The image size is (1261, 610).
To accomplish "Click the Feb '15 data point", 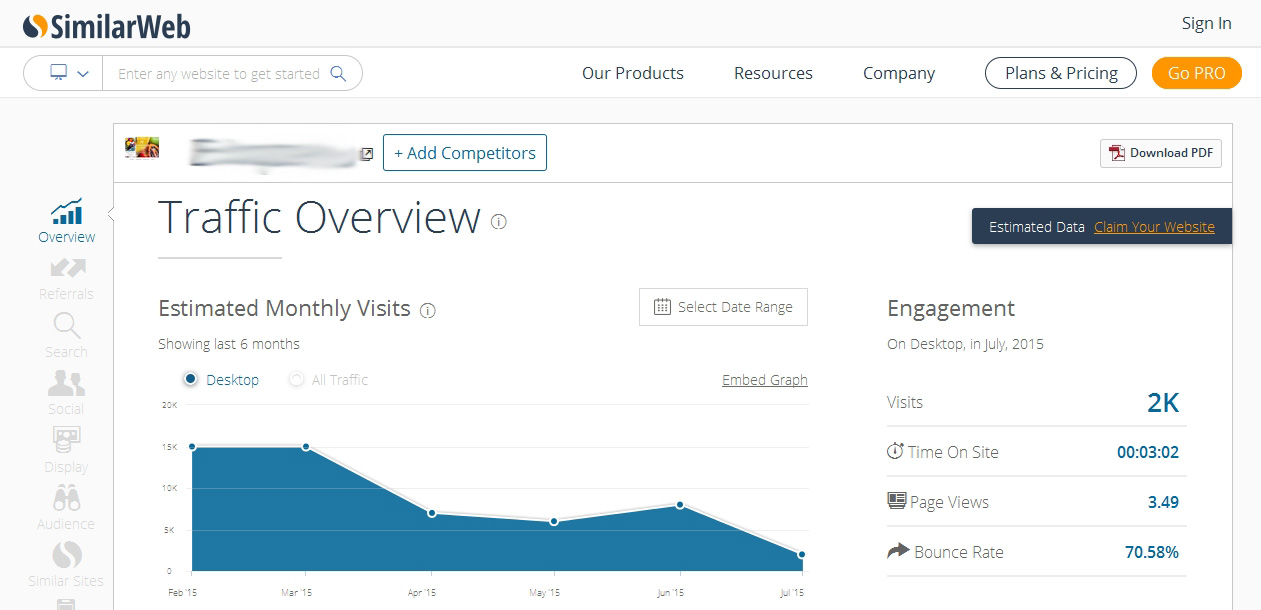I will click(192, 447).
